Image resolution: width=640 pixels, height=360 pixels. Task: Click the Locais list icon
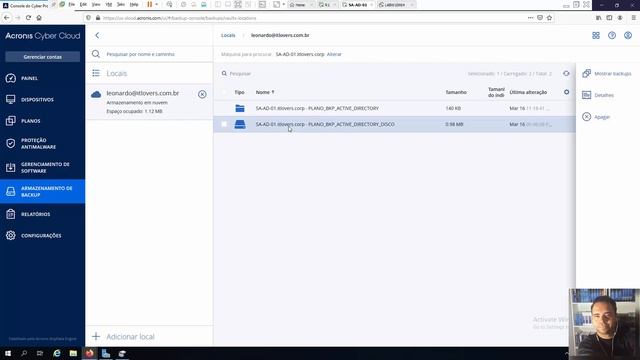coord(96,73)
